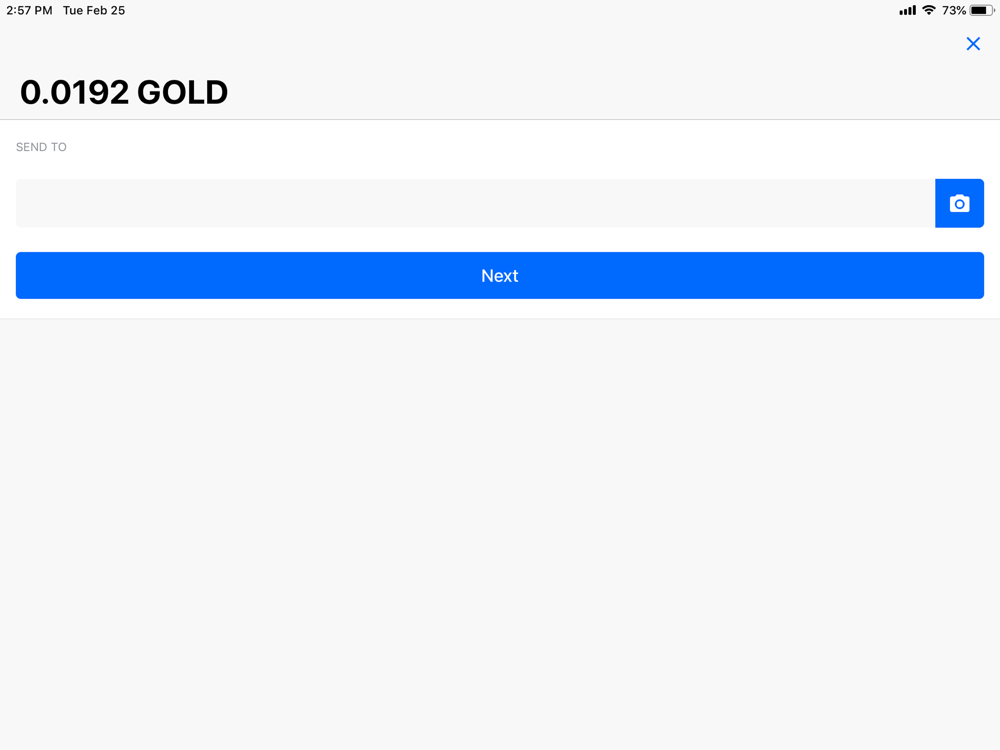This screenshot has height=750, width=1000.
Task: Click the Next button
Action: click(x=500, y=276)
